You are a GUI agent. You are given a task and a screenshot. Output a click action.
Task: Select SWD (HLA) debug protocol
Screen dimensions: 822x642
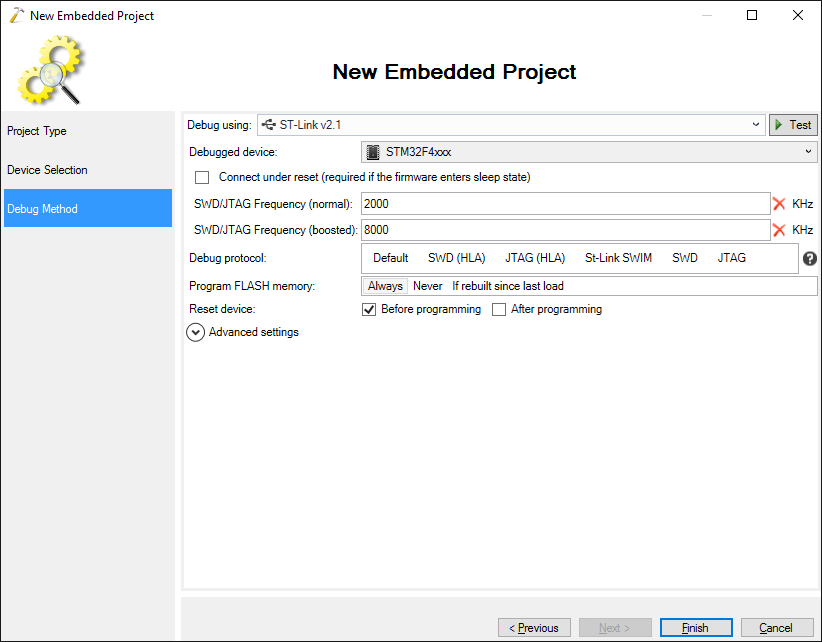[457, 258]
